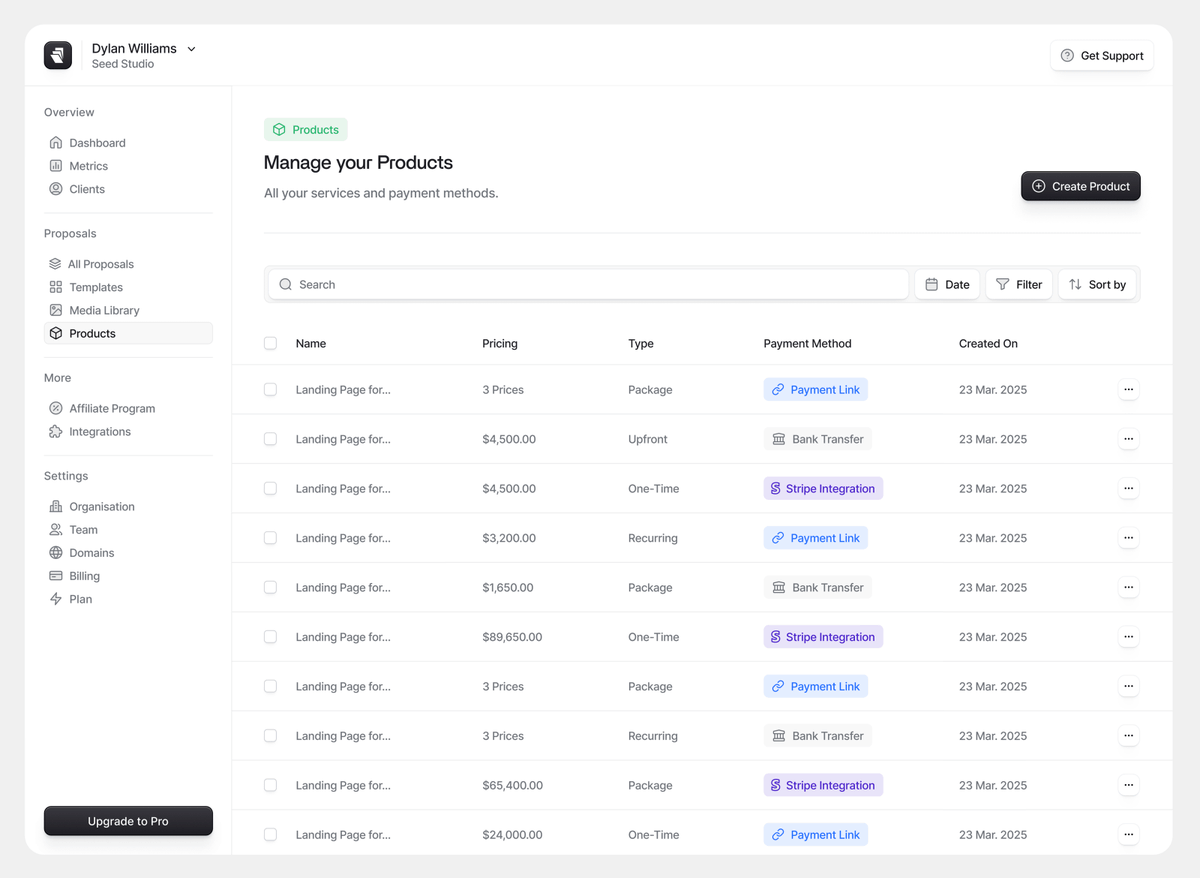
Task: Open more options for $4,500.00 Upfront row
Action: (1128, 439)
